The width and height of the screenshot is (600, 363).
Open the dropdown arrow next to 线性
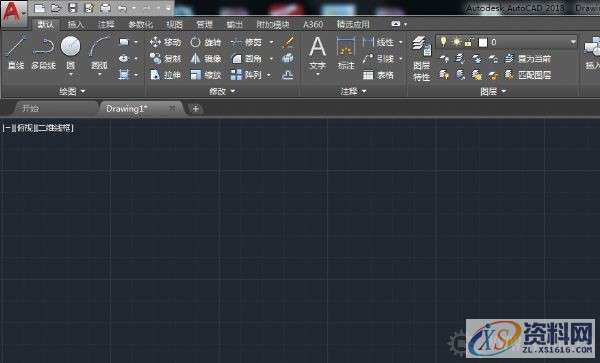pos(401,42)
